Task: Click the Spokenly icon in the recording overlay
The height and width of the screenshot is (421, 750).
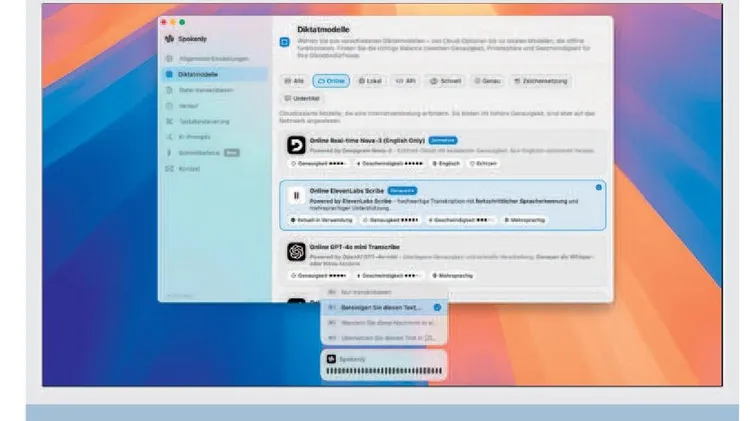Action: (331, 359)
